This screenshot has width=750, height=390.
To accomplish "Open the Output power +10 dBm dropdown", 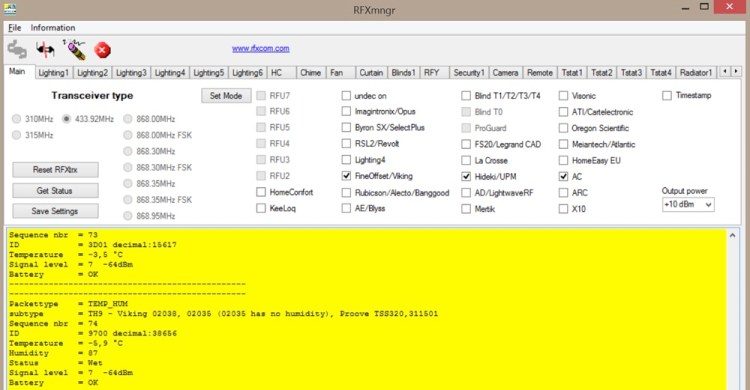I will (x=688, y=204).
